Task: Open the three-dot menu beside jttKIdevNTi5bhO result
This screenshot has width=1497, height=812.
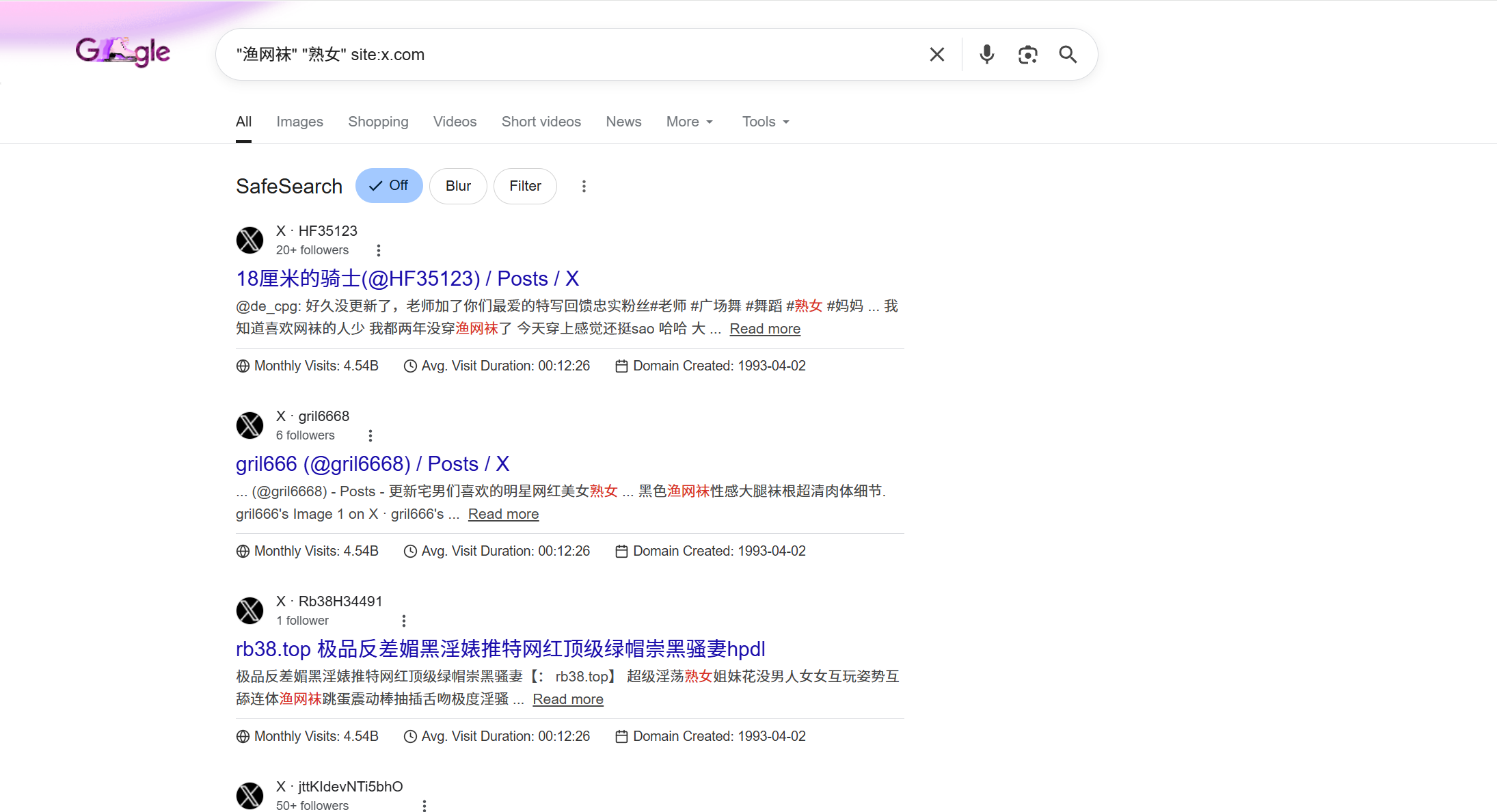Action: 424,806
